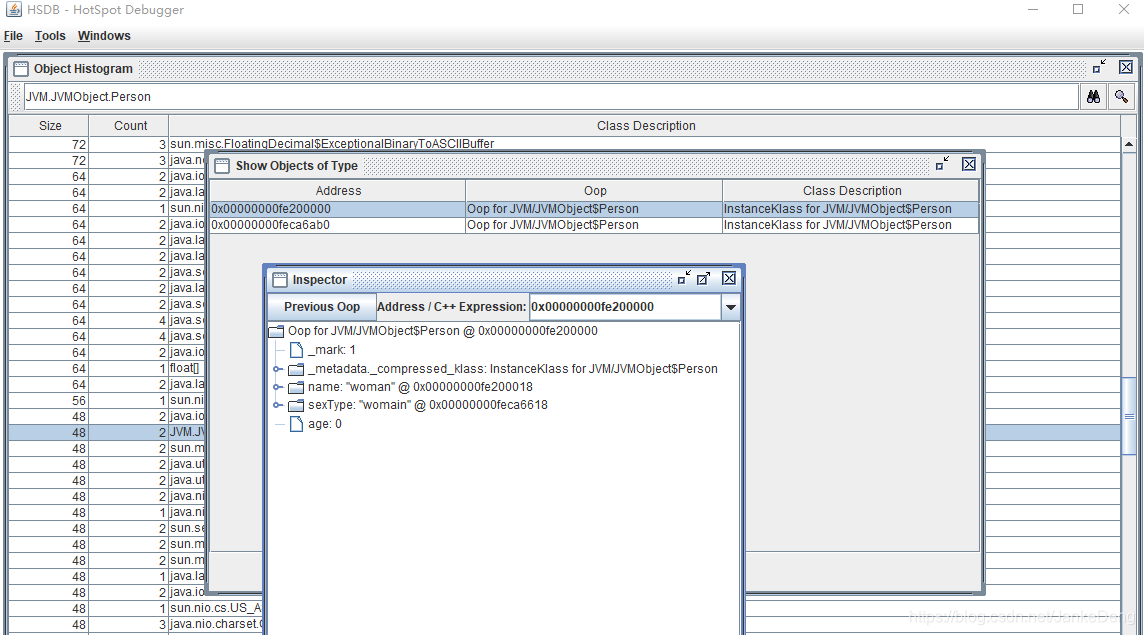Click the HSDB Java application icon

13,9
